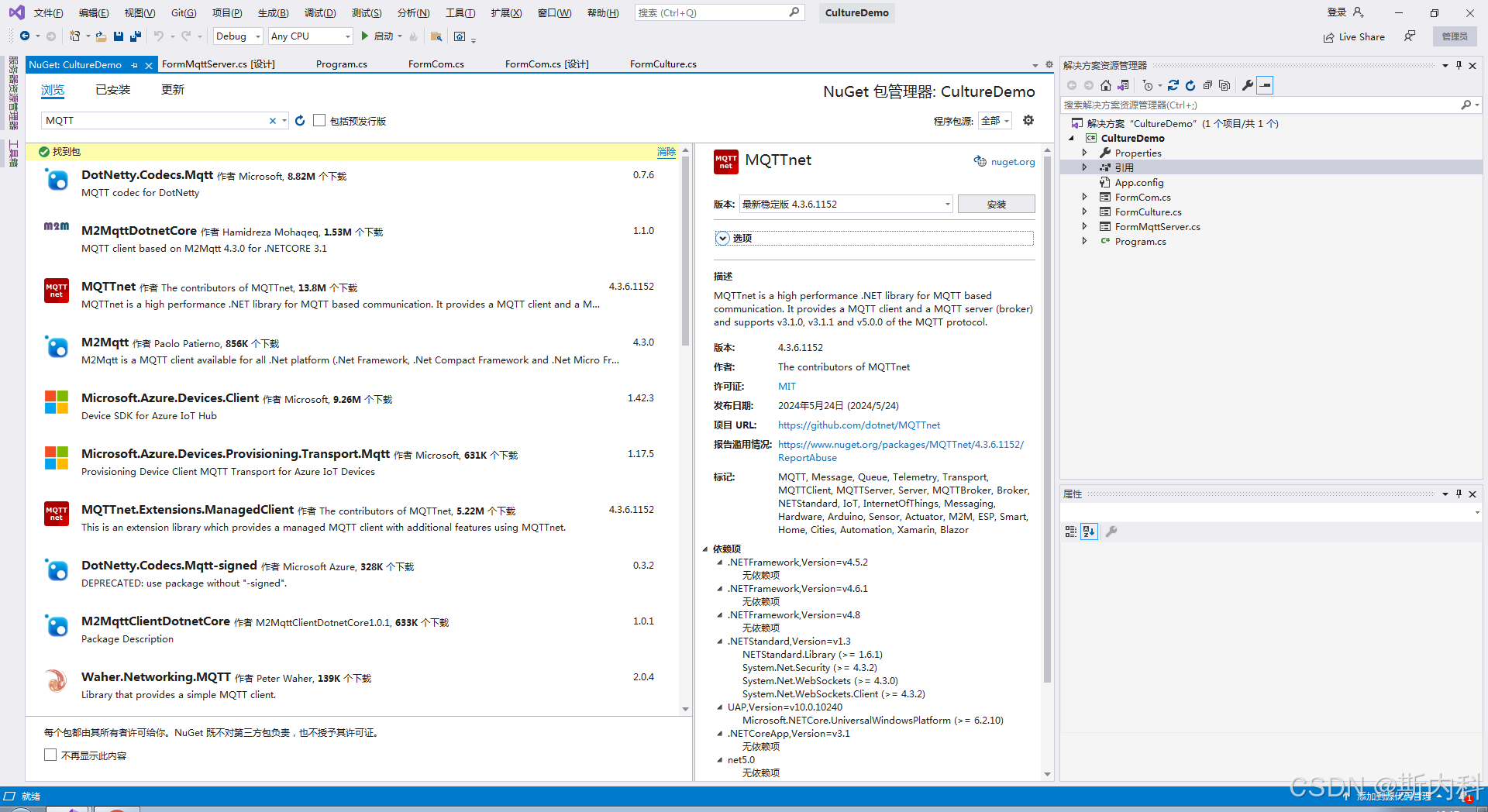Image resolution: width=1488 pixels, height=812 pixels.
Task: Click the Install (安装) button
Action: (996, 204)
